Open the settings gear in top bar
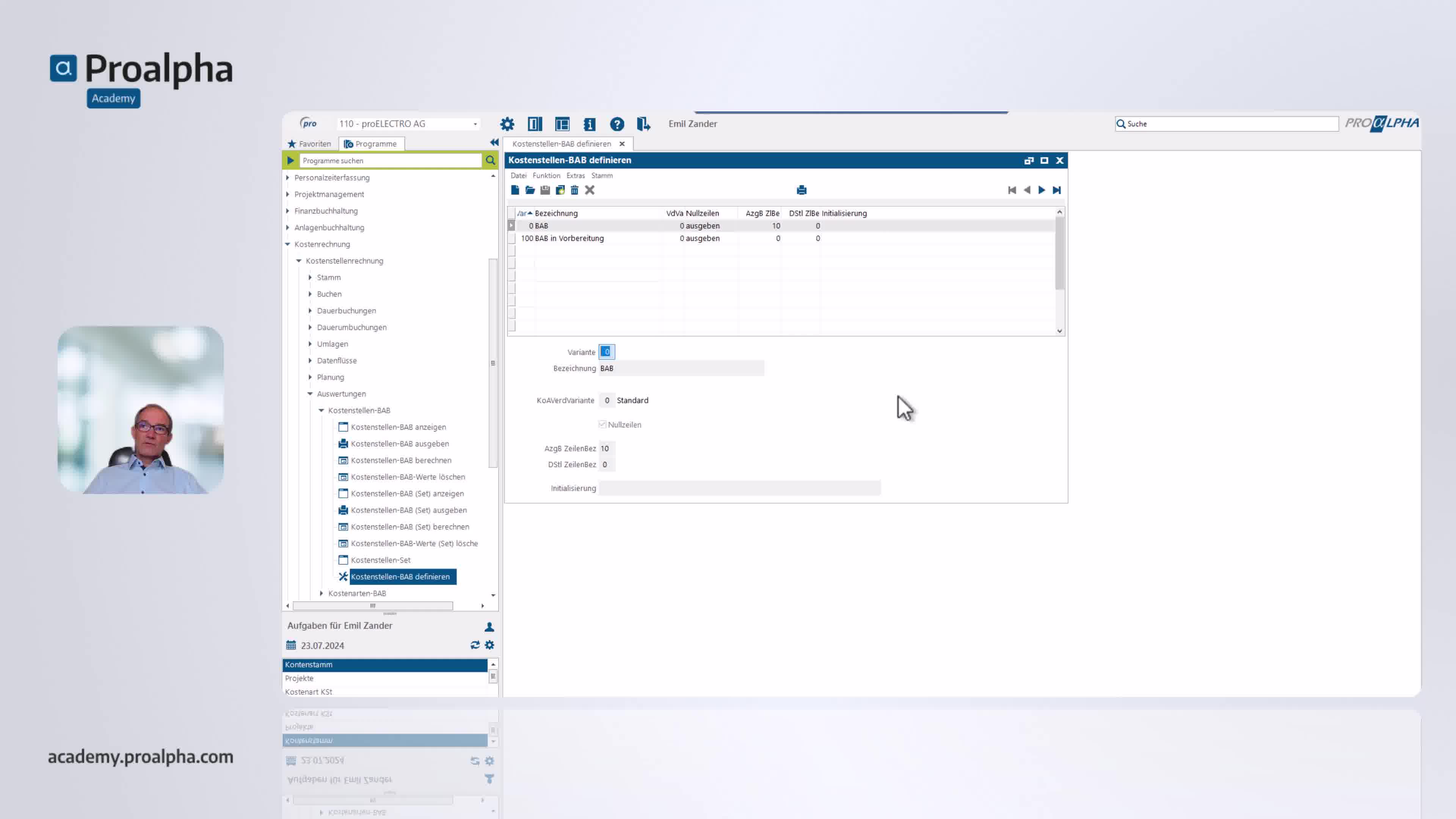 pyautogui.click(x=507, y=124)
